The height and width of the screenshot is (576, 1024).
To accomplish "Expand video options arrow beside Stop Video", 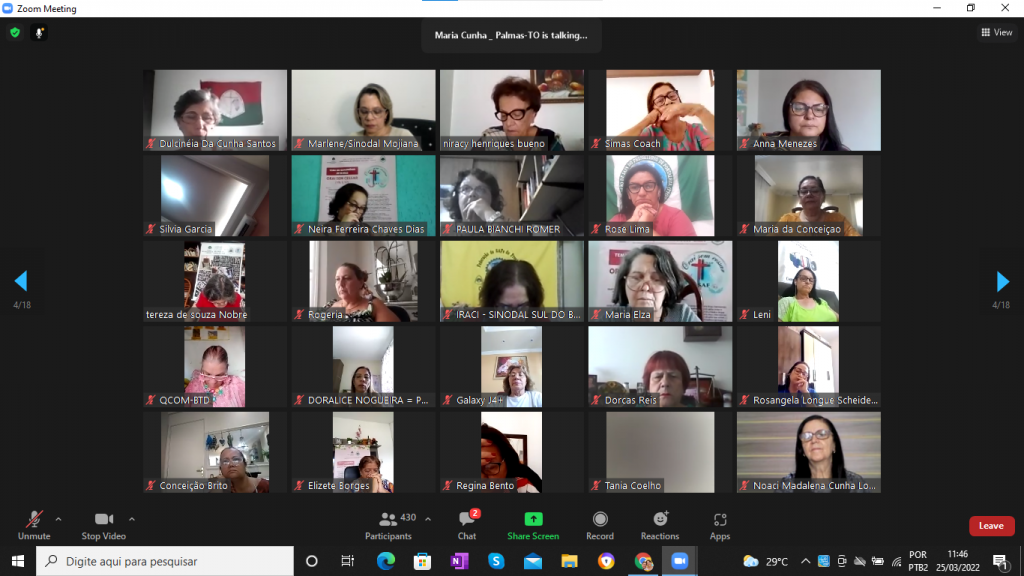I will 132,519.
